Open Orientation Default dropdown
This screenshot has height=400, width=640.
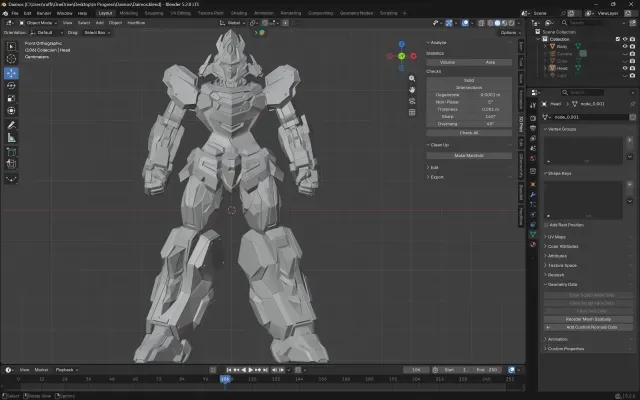[x=47, y=33]
